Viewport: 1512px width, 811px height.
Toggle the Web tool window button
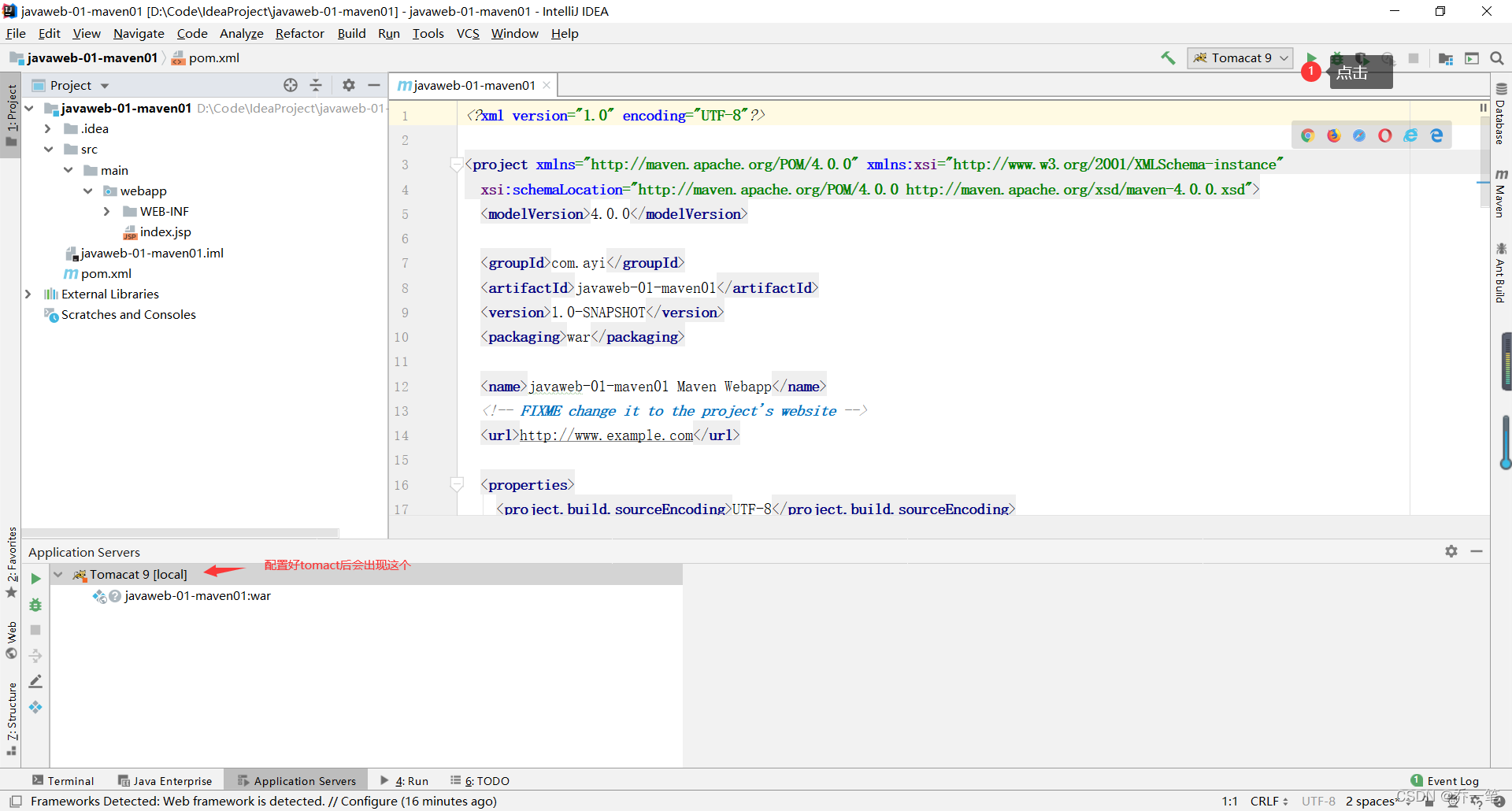[11, 640]
